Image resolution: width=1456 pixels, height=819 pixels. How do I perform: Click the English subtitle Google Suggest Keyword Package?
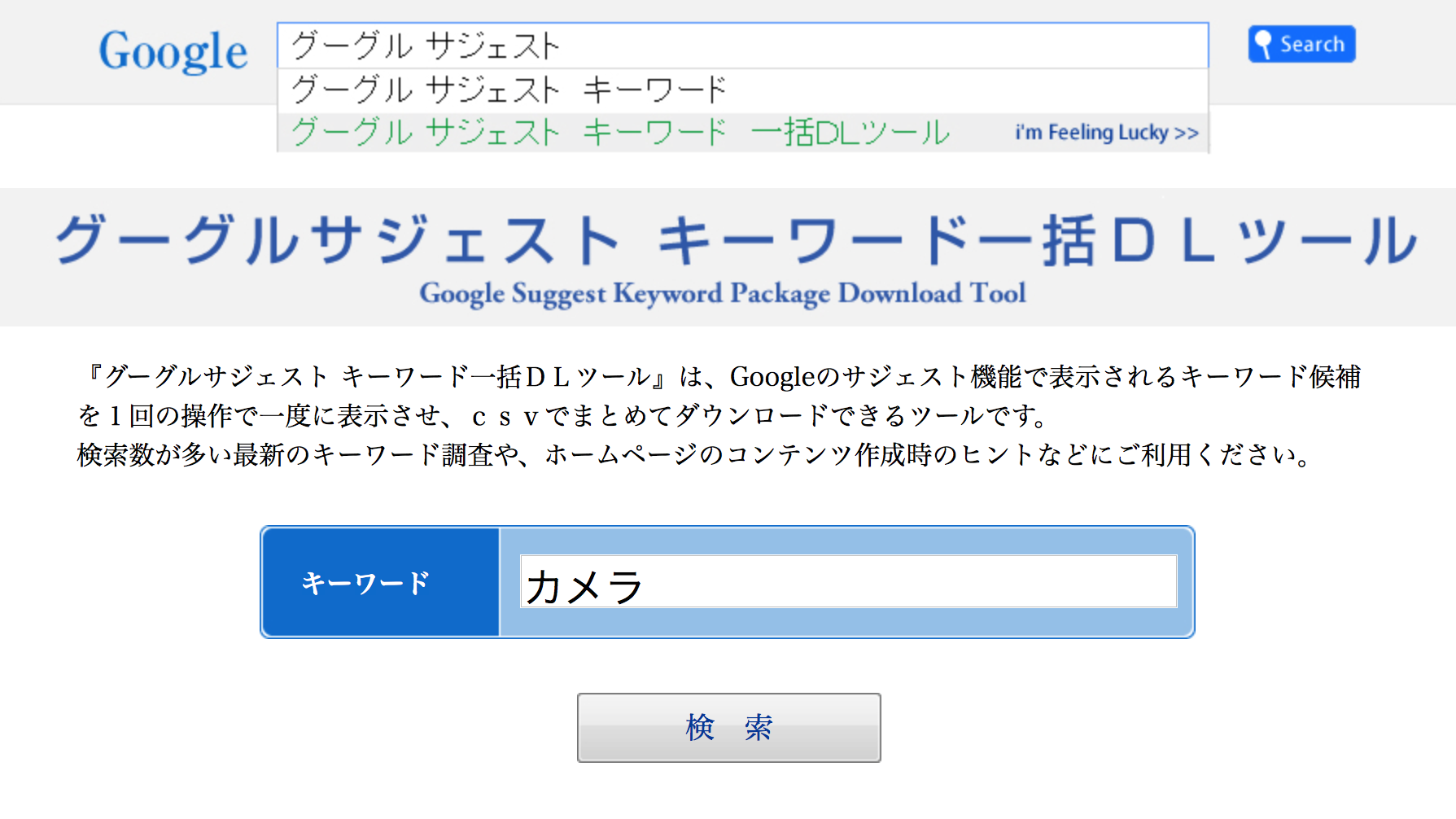pyautogui.click(x=722, y=293)
